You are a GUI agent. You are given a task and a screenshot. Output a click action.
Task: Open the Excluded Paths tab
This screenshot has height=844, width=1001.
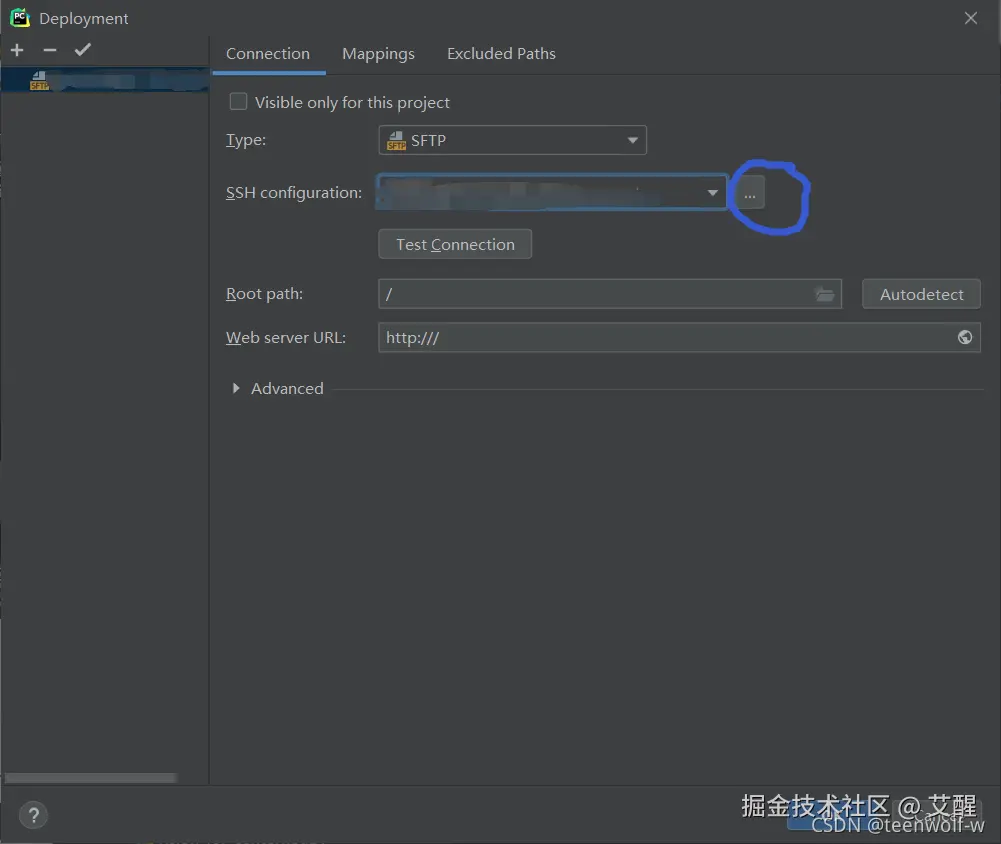point(501,54)
